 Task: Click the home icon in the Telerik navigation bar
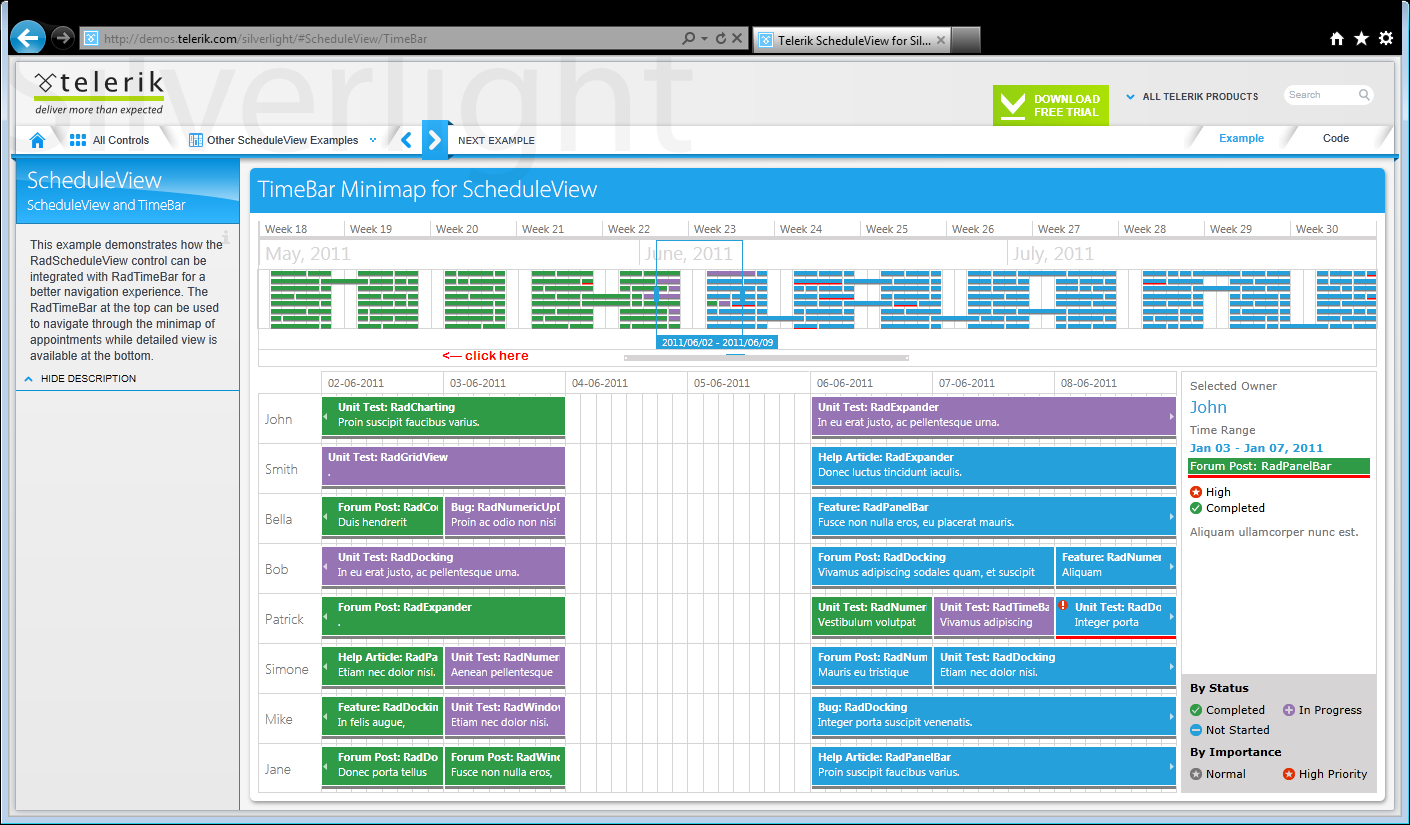click(x=38, y=140)
